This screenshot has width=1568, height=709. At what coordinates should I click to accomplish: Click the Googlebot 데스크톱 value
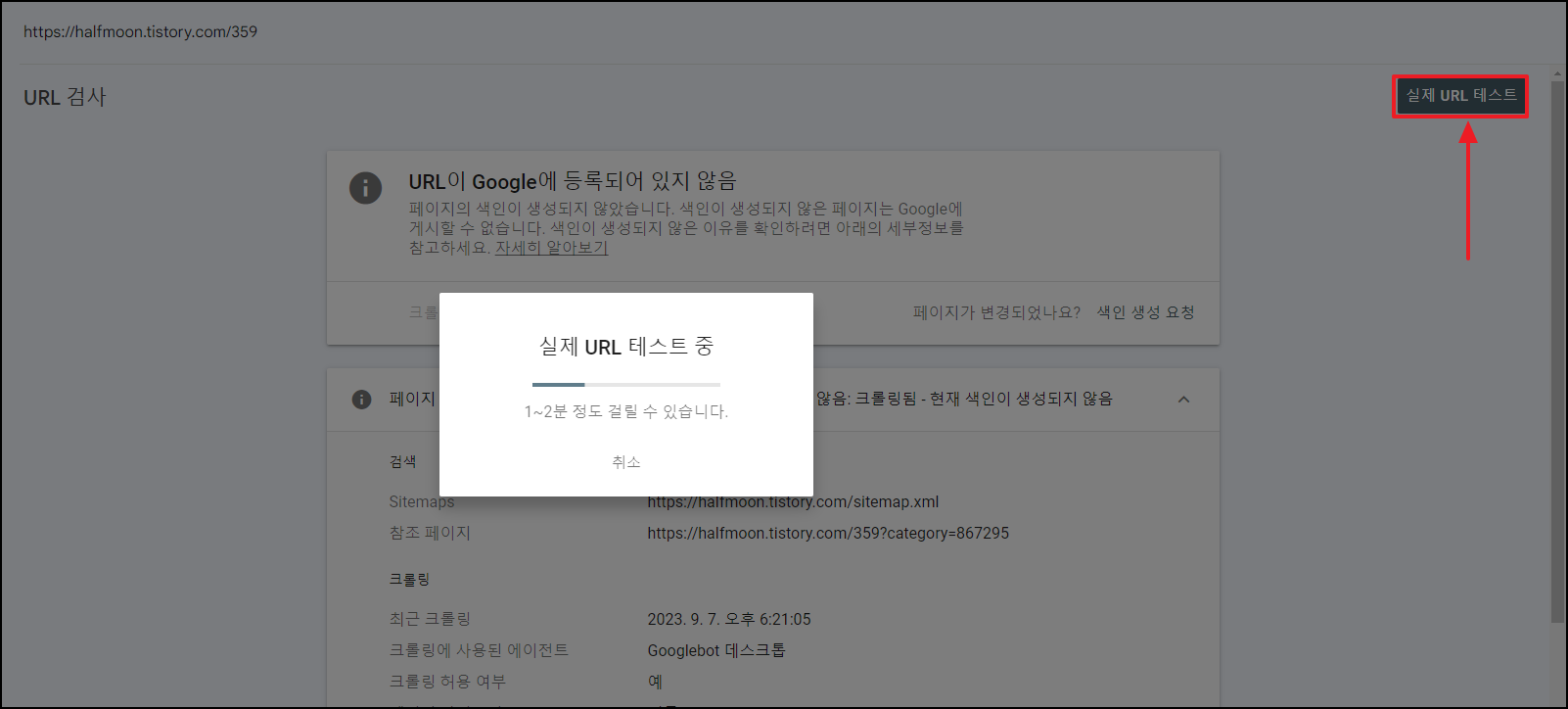click(716, 650)
